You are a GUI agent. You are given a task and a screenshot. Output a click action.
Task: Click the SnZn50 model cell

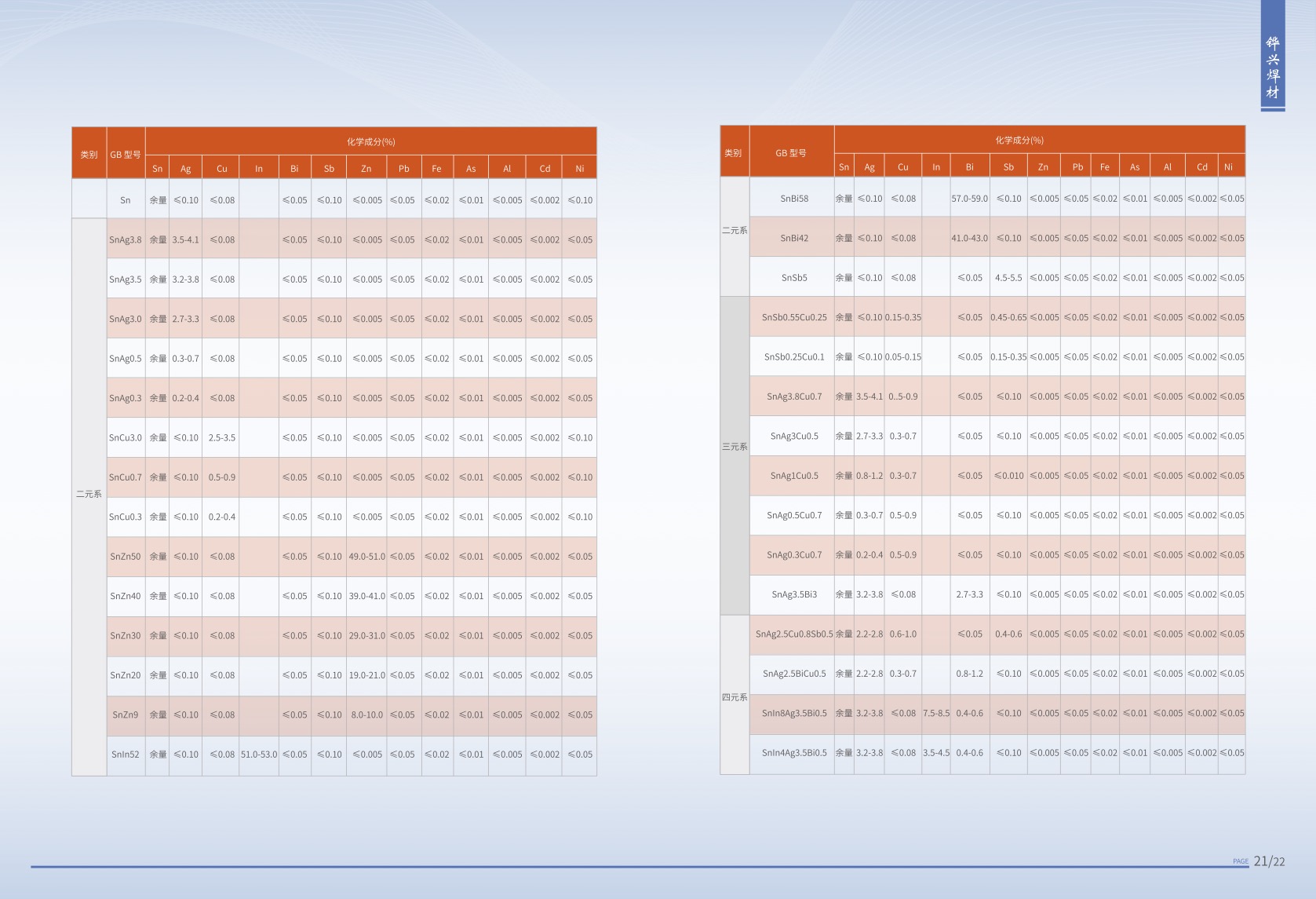[126, 556]
